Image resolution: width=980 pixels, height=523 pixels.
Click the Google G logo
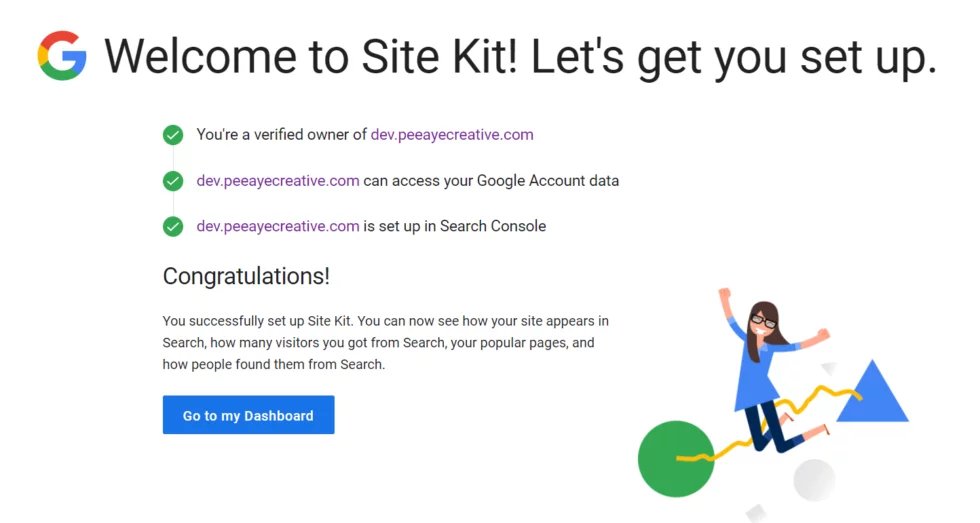62,55
